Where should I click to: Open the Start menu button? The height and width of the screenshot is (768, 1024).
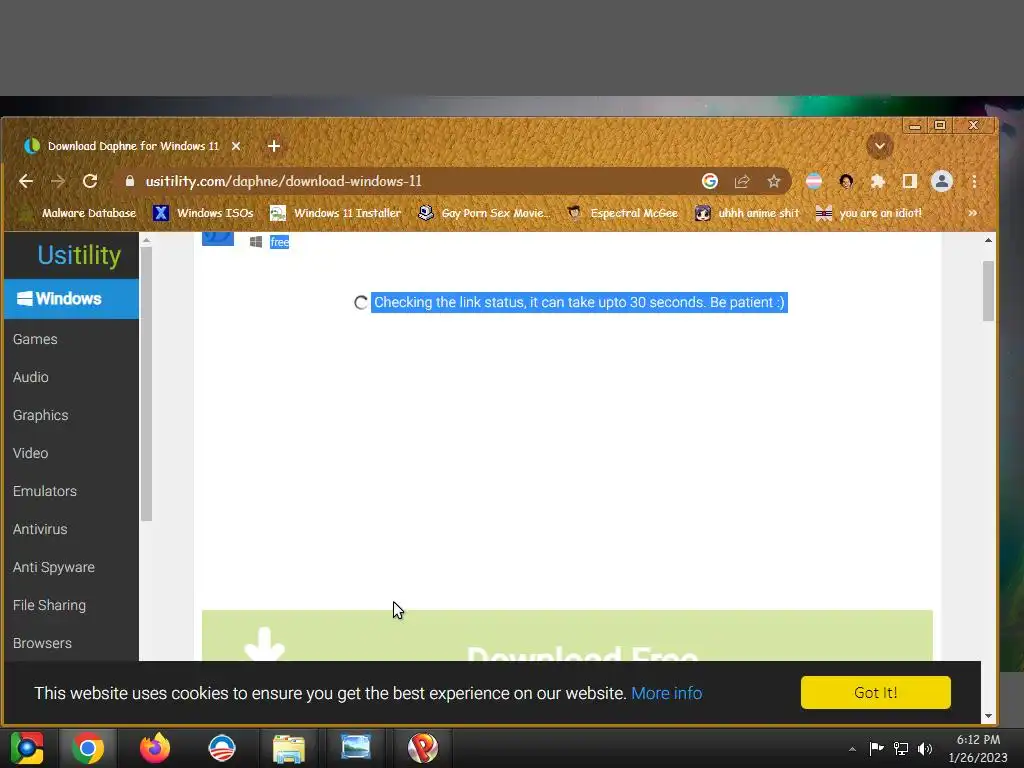point(27,748)
